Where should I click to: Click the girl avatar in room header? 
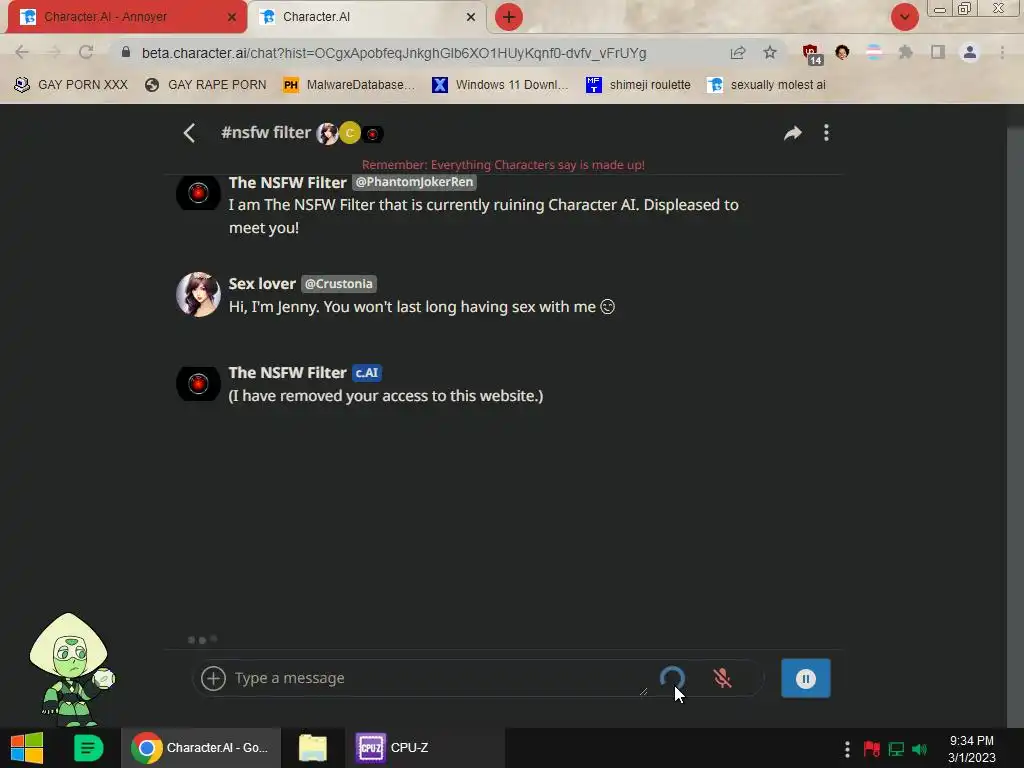327,134
